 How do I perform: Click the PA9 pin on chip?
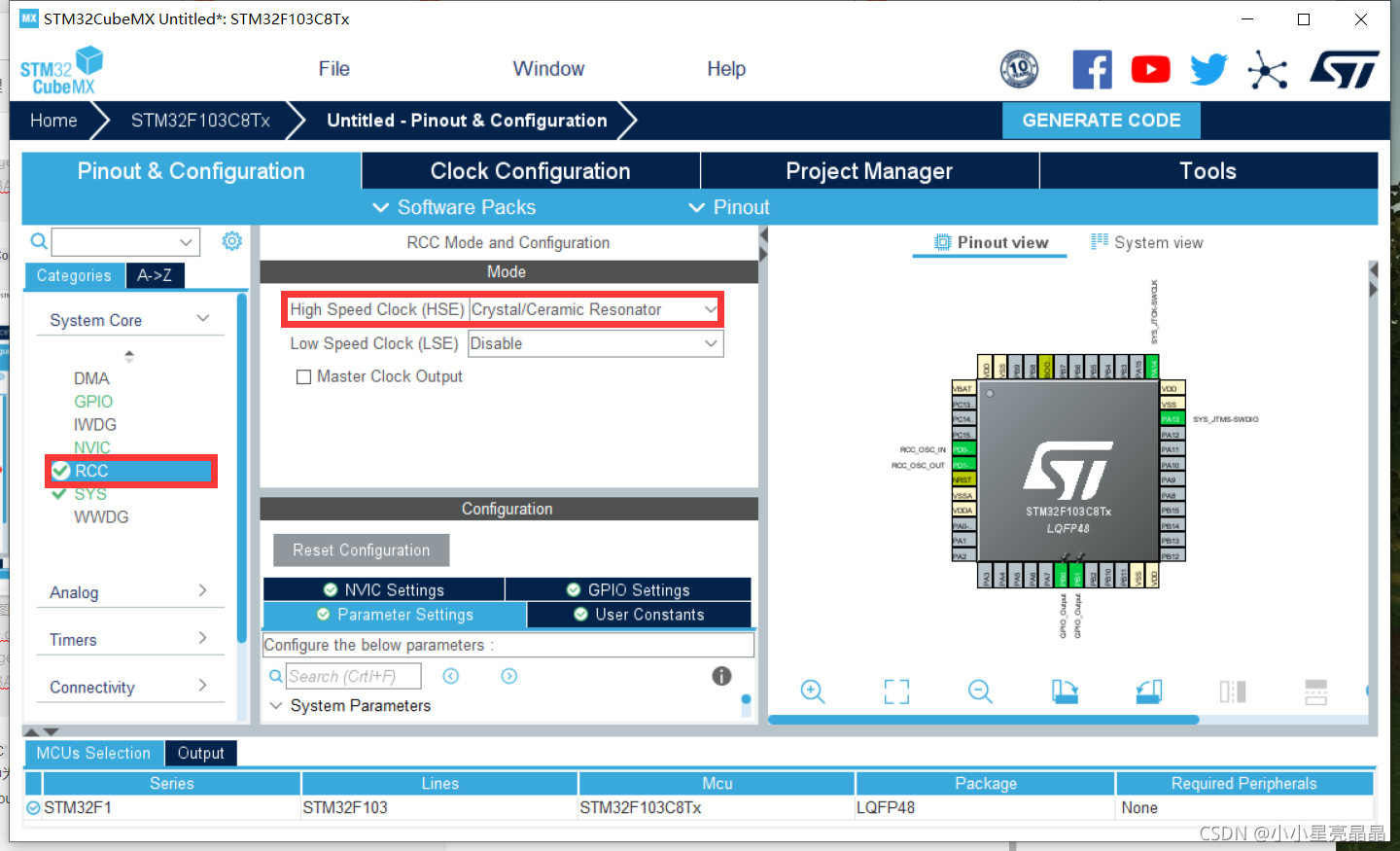pyautogui.click(x=1172, y=479)
